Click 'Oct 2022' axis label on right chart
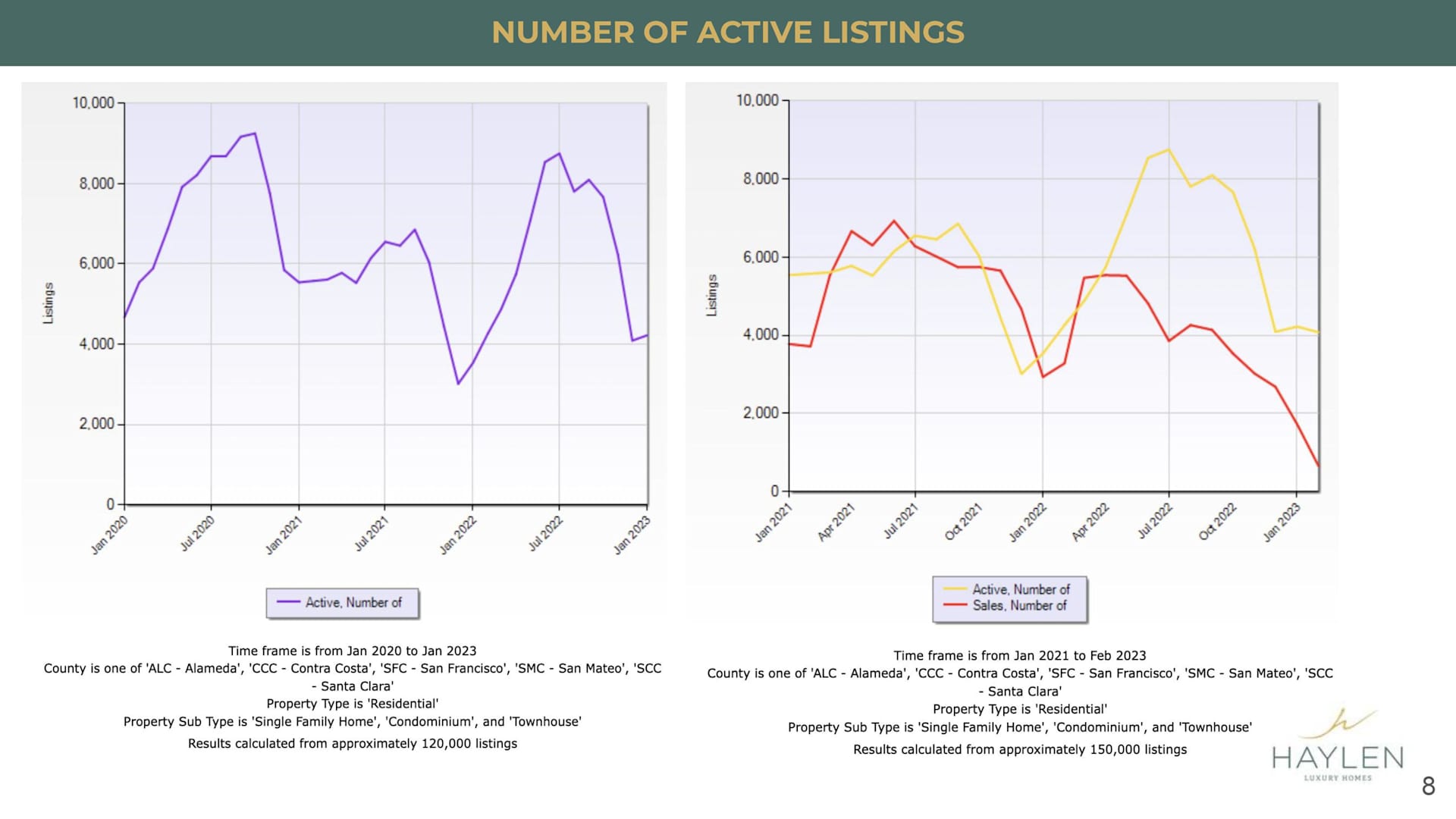 tap(1217, 522)
